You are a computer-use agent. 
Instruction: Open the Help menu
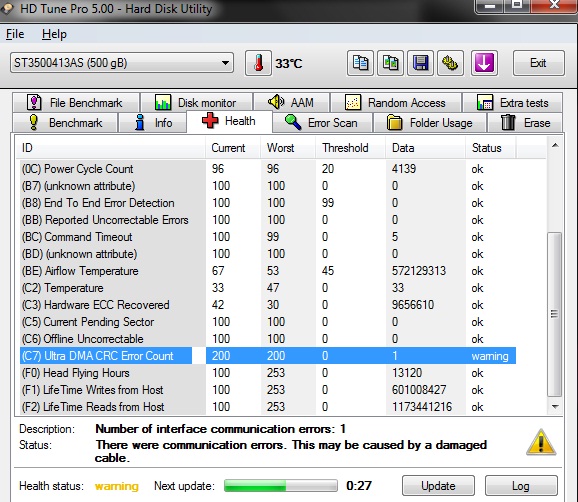(54, 34)
